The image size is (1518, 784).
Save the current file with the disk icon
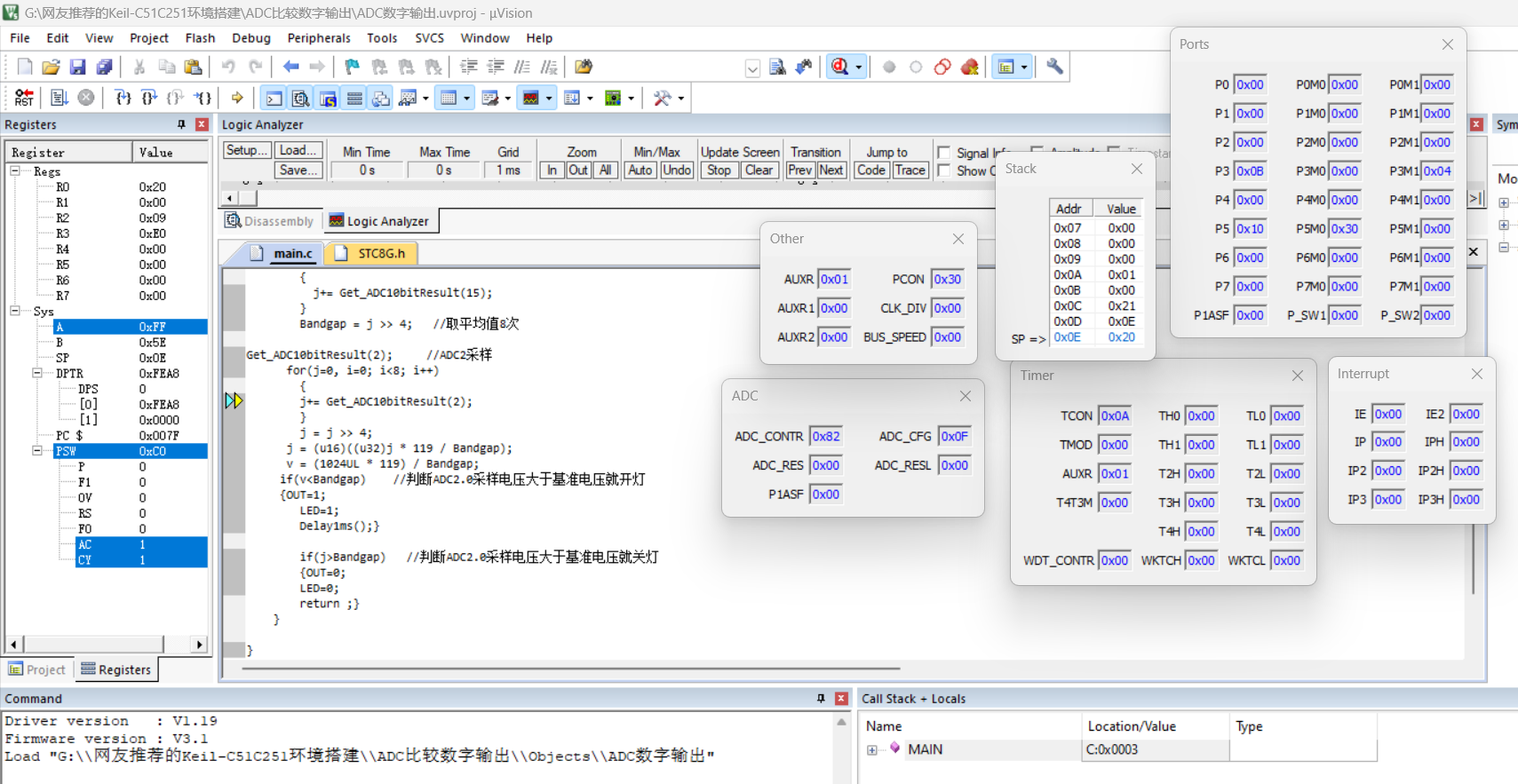[x=77, y=67]
